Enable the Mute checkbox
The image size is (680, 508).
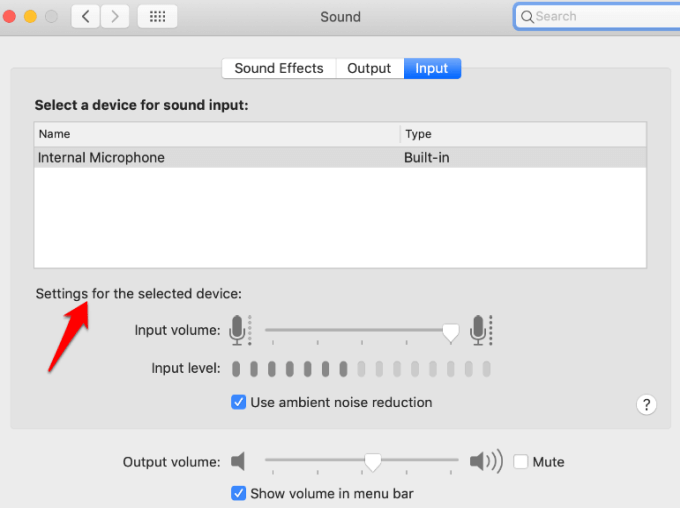(521, 462)
